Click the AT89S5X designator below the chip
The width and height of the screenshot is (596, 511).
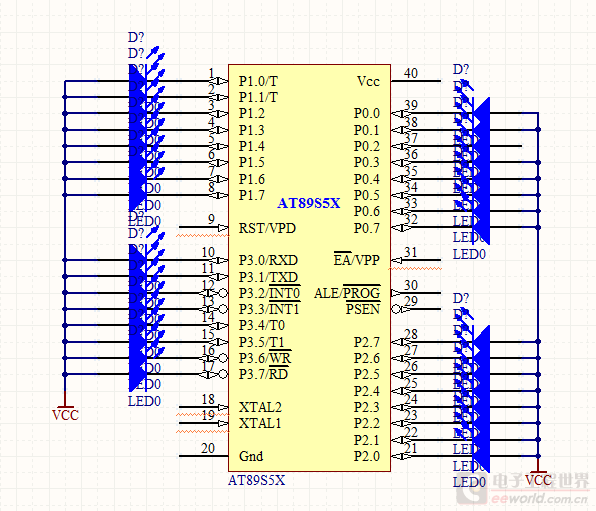[257, 480]
